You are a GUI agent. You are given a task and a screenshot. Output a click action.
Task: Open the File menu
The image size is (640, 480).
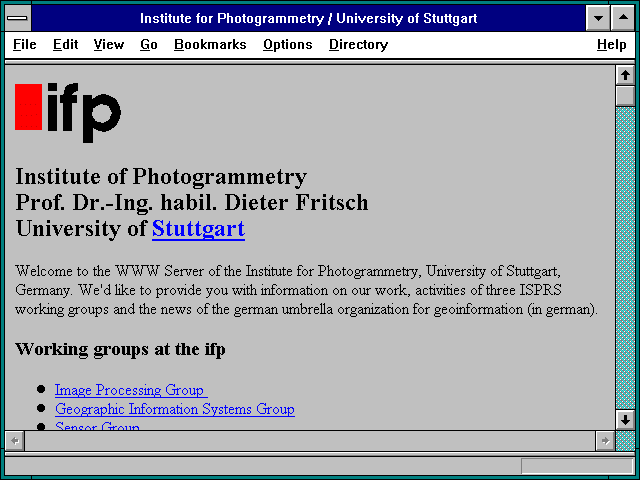coord(24,44)
